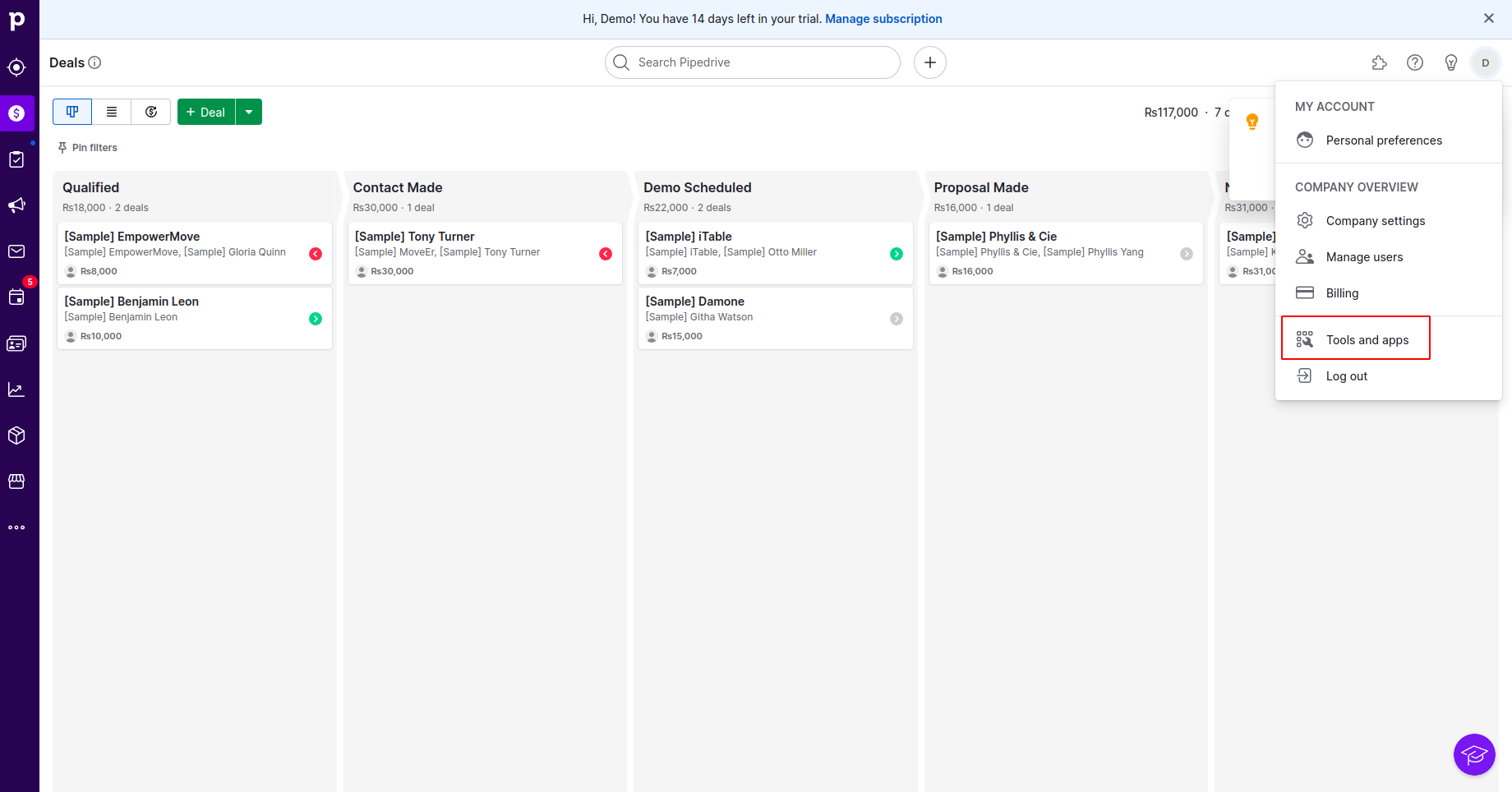The image size is (1512, 792).
Task: Expand the Deal button dropdown arrow
Action: click(249, 112)
